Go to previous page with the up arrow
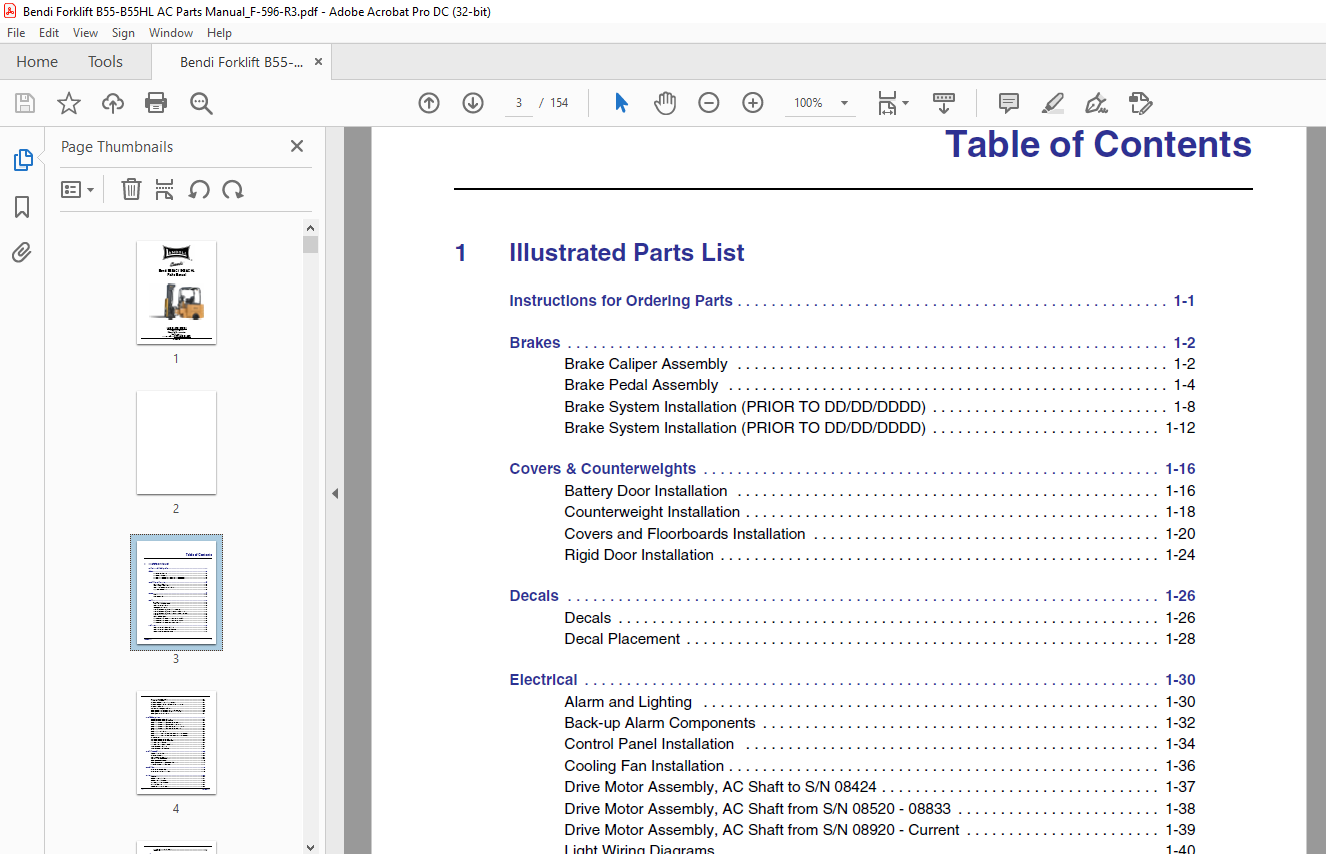Screen dimensions: 1326x854 429,103
